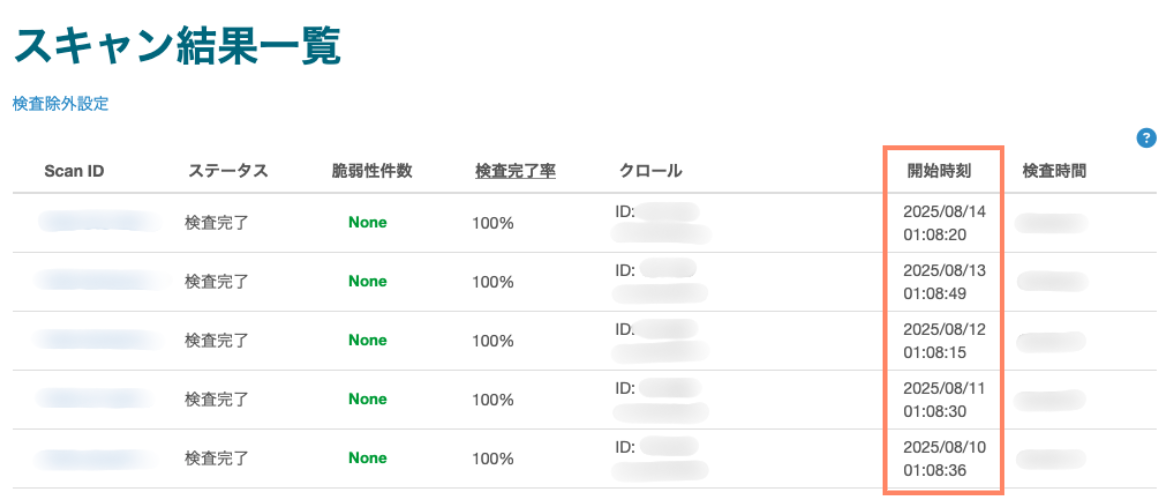Click the 脆弱性件数 column header
This screenshot has width=1165, height=499.
coord(372,171)
